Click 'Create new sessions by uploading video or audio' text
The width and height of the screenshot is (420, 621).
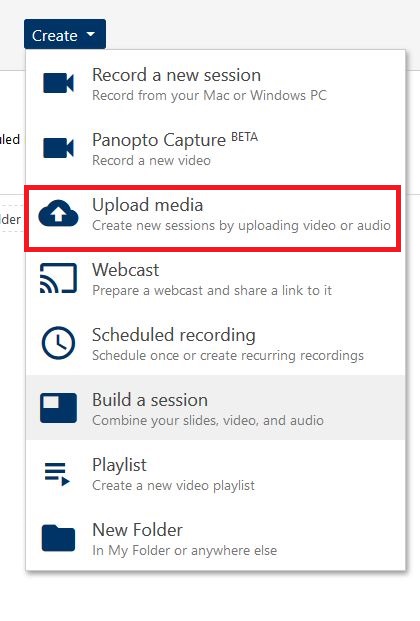click(241, 225)
